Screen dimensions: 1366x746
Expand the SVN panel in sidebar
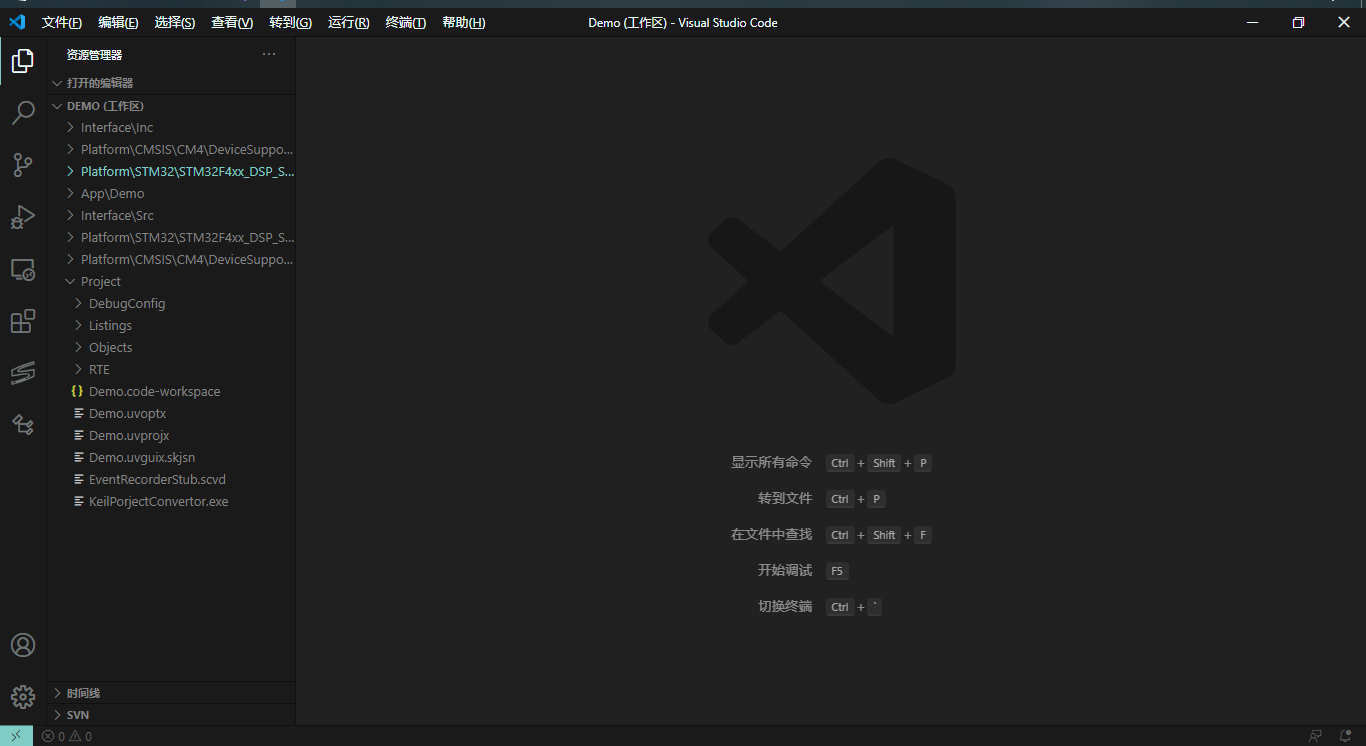point(171,715)
